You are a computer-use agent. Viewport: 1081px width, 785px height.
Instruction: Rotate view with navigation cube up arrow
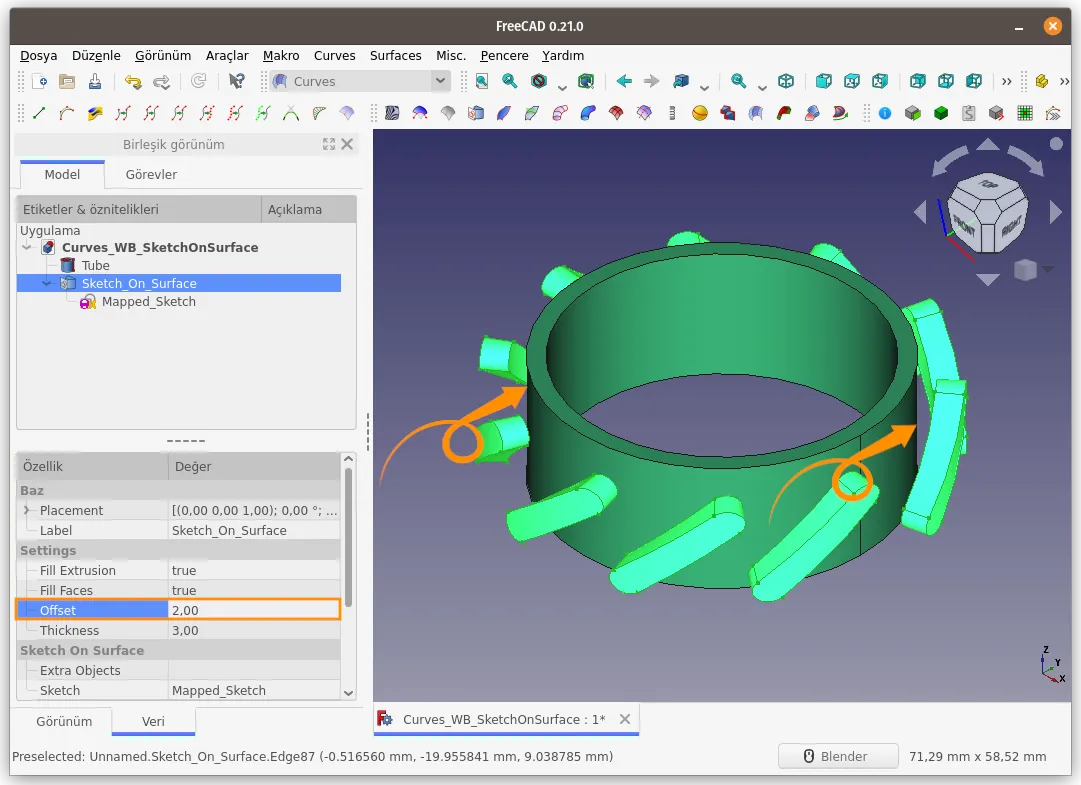[x=988, y=144]
